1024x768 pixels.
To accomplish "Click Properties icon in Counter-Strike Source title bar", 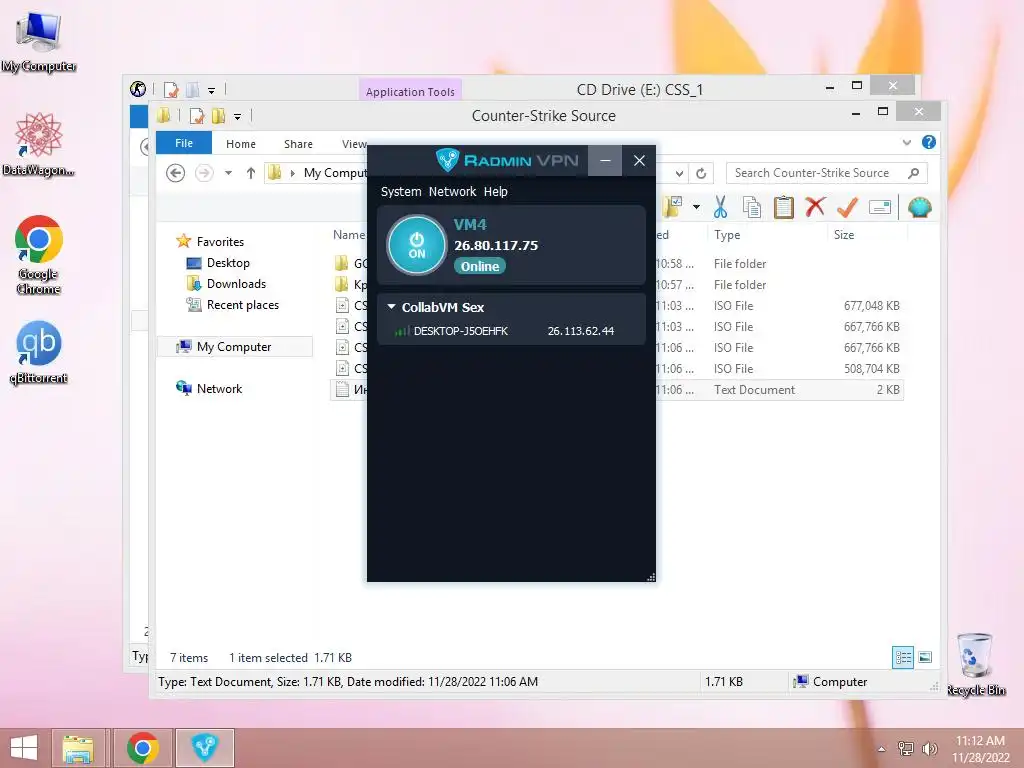I will tap(197, 116).
